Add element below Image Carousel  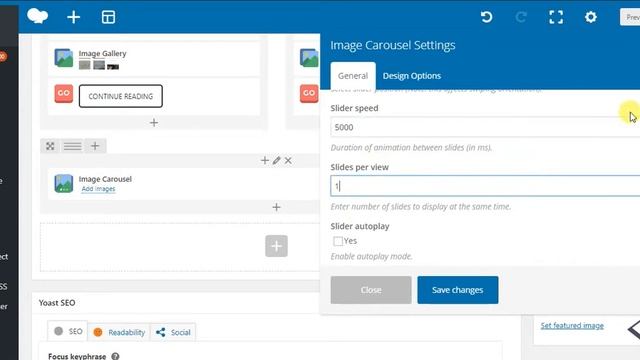point(276,207)
